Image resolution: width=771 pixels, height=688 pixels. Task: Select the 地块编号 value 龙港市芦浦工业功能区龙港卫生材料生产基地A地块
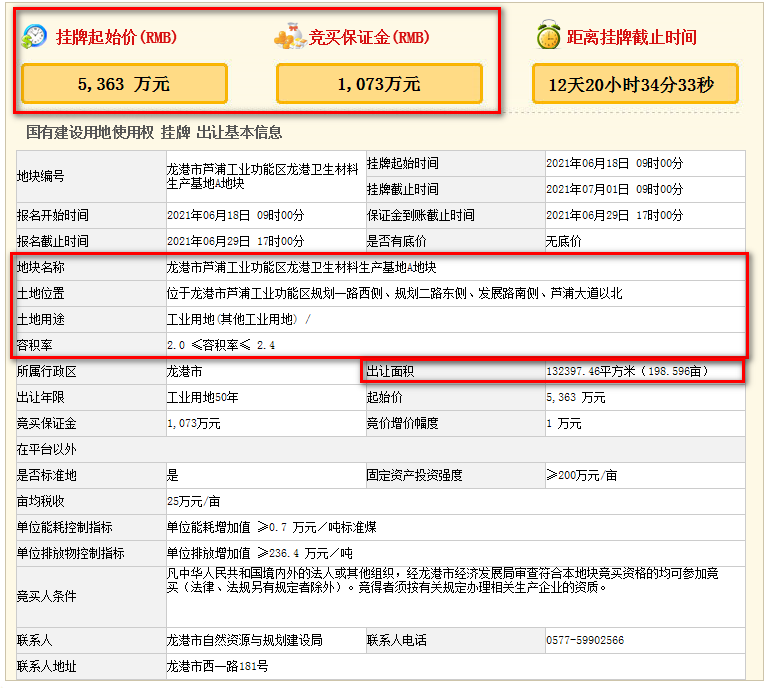pos(263,176)
